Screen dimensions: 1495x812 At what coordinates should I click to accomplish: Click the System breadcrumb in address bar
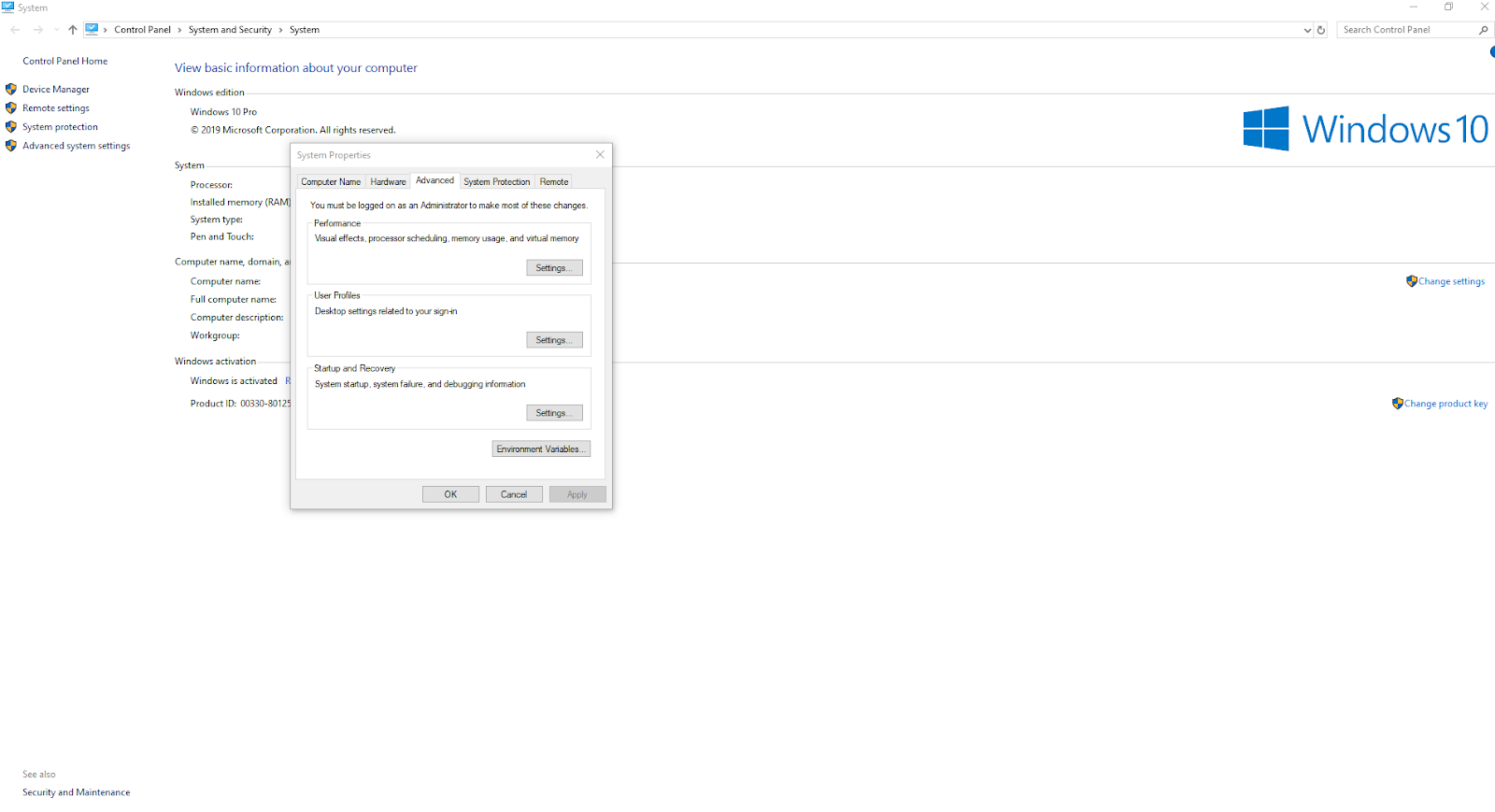pyautogui.click(x=305, y=30)
